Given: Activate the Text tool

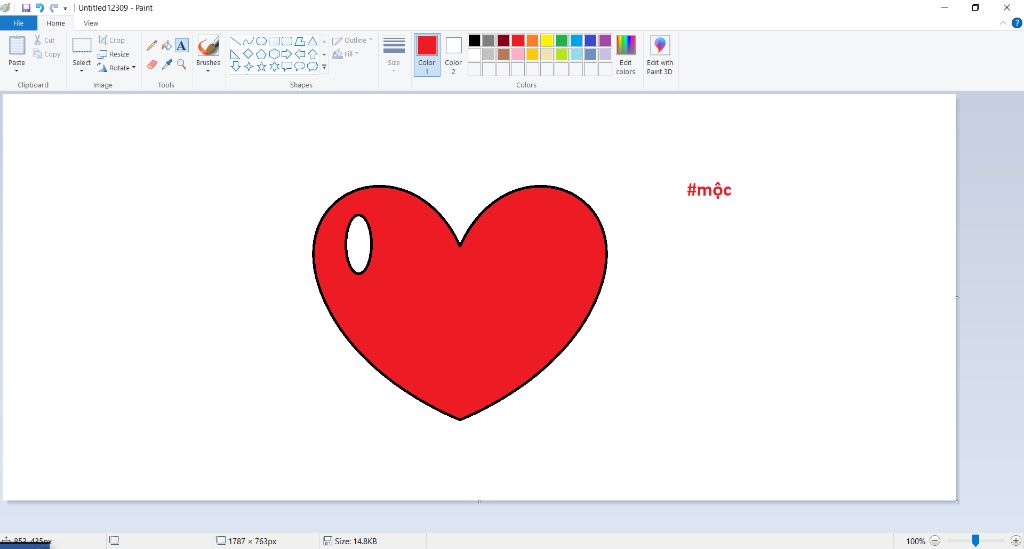Looking at the screenshot, I should click(x=182, y=45).
